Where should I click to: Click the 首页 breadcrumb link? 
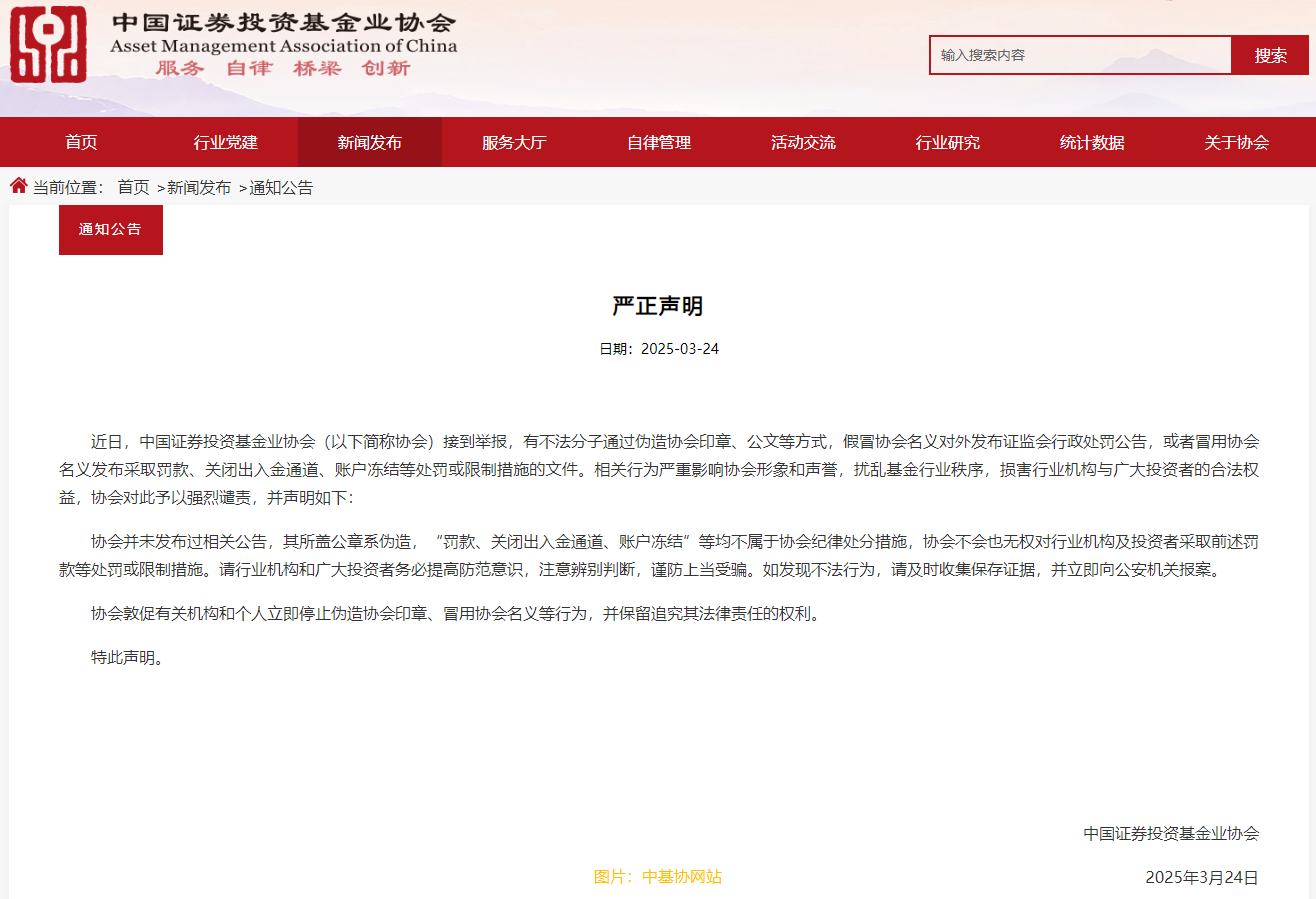click(133, 187)
